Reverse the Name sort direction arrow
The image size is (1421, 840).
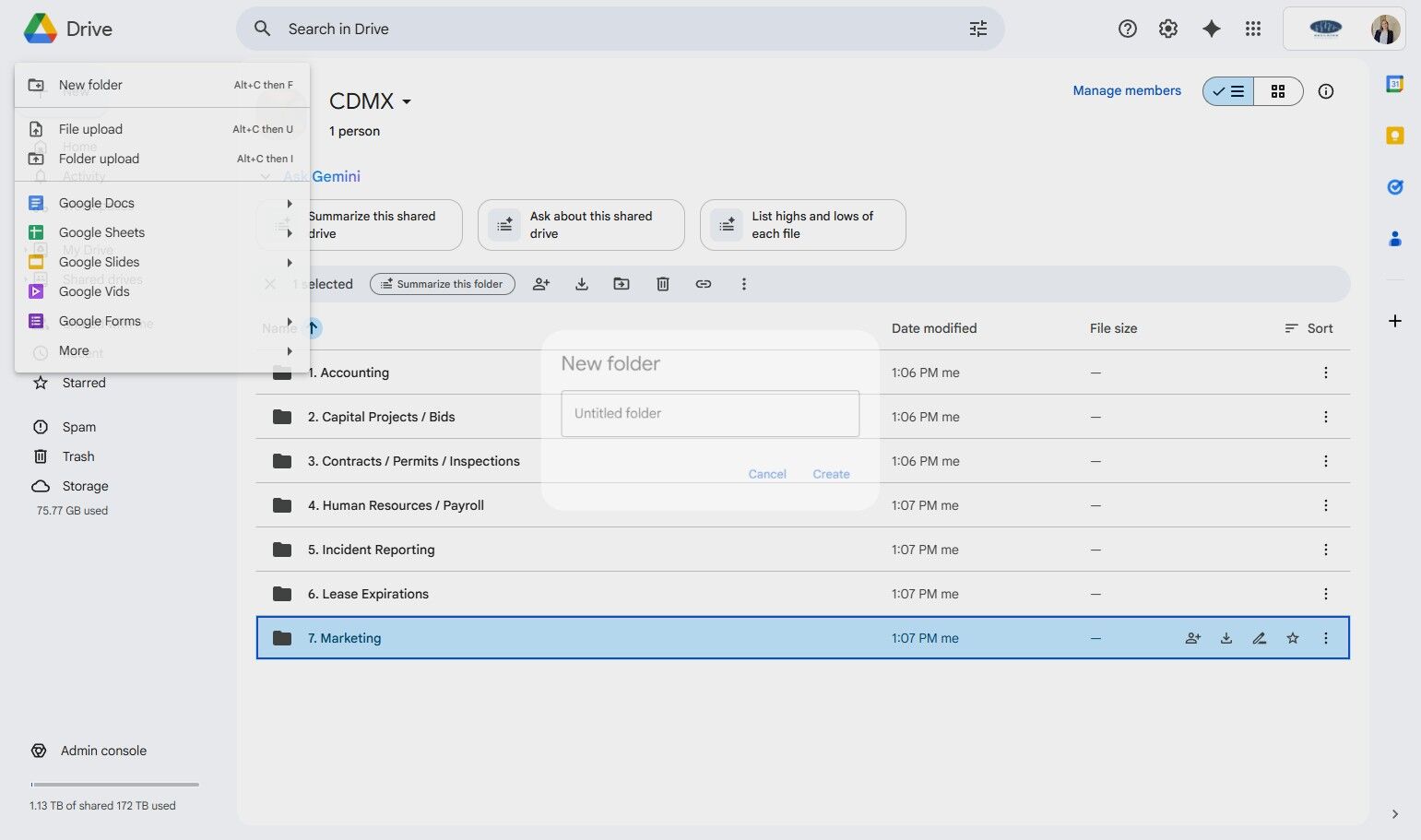click(313, 328)
